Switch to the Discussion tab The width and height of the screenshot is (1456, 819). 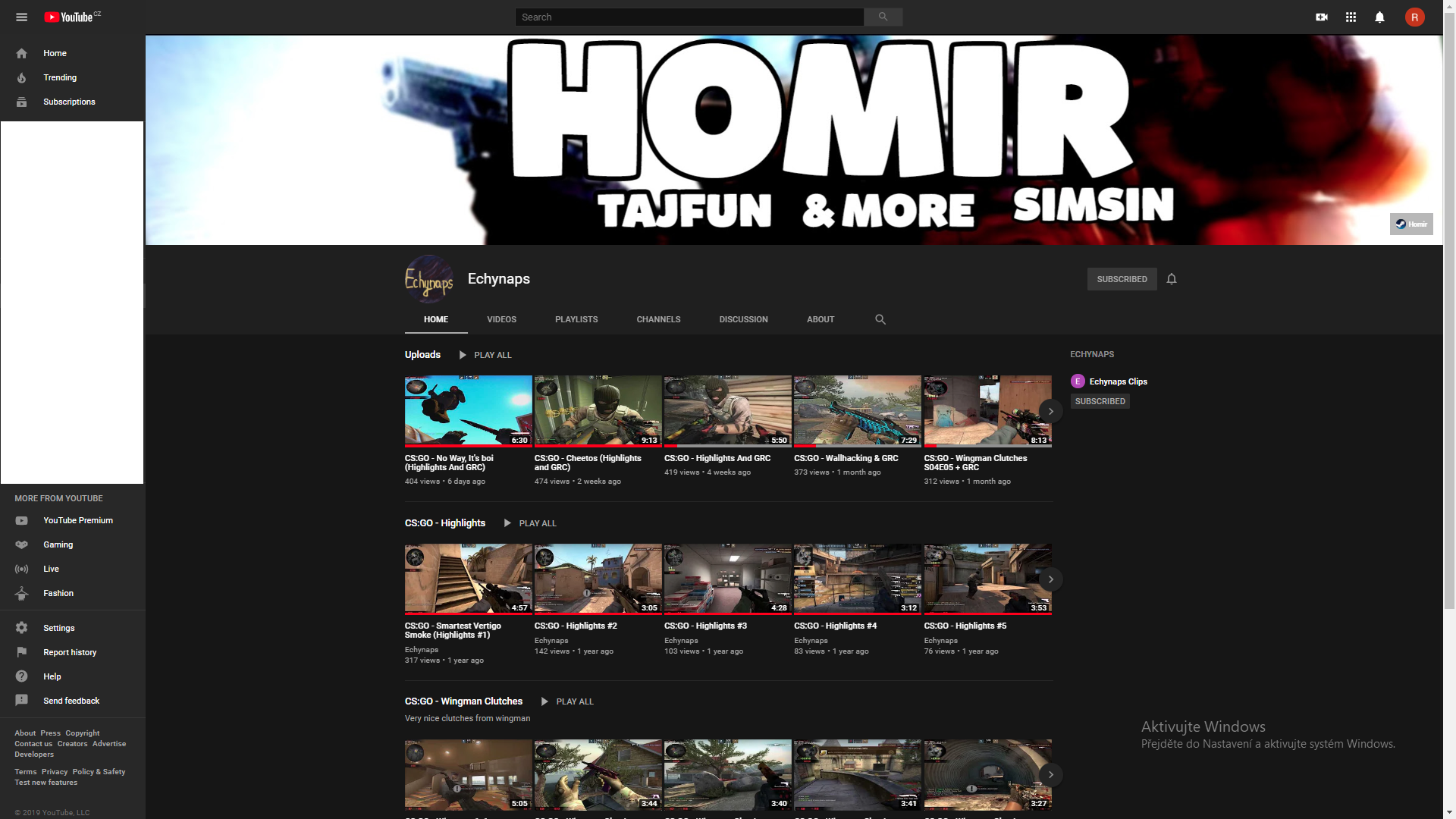(x=743, y=319)
